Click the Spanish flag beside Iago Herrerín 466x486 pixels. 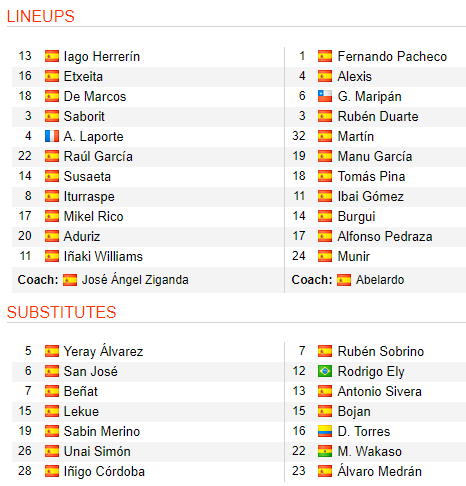52,56
